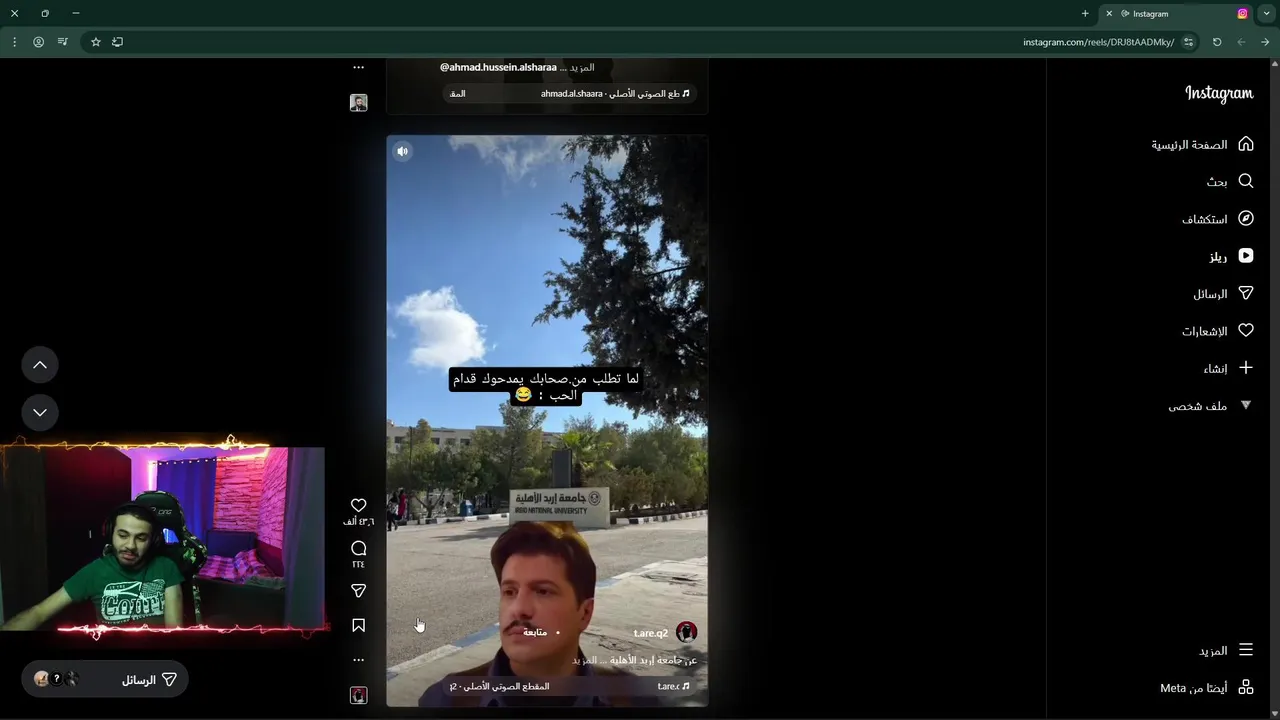
Task: Open the Explore compass in the sidebar
Action: point(1217,218)
